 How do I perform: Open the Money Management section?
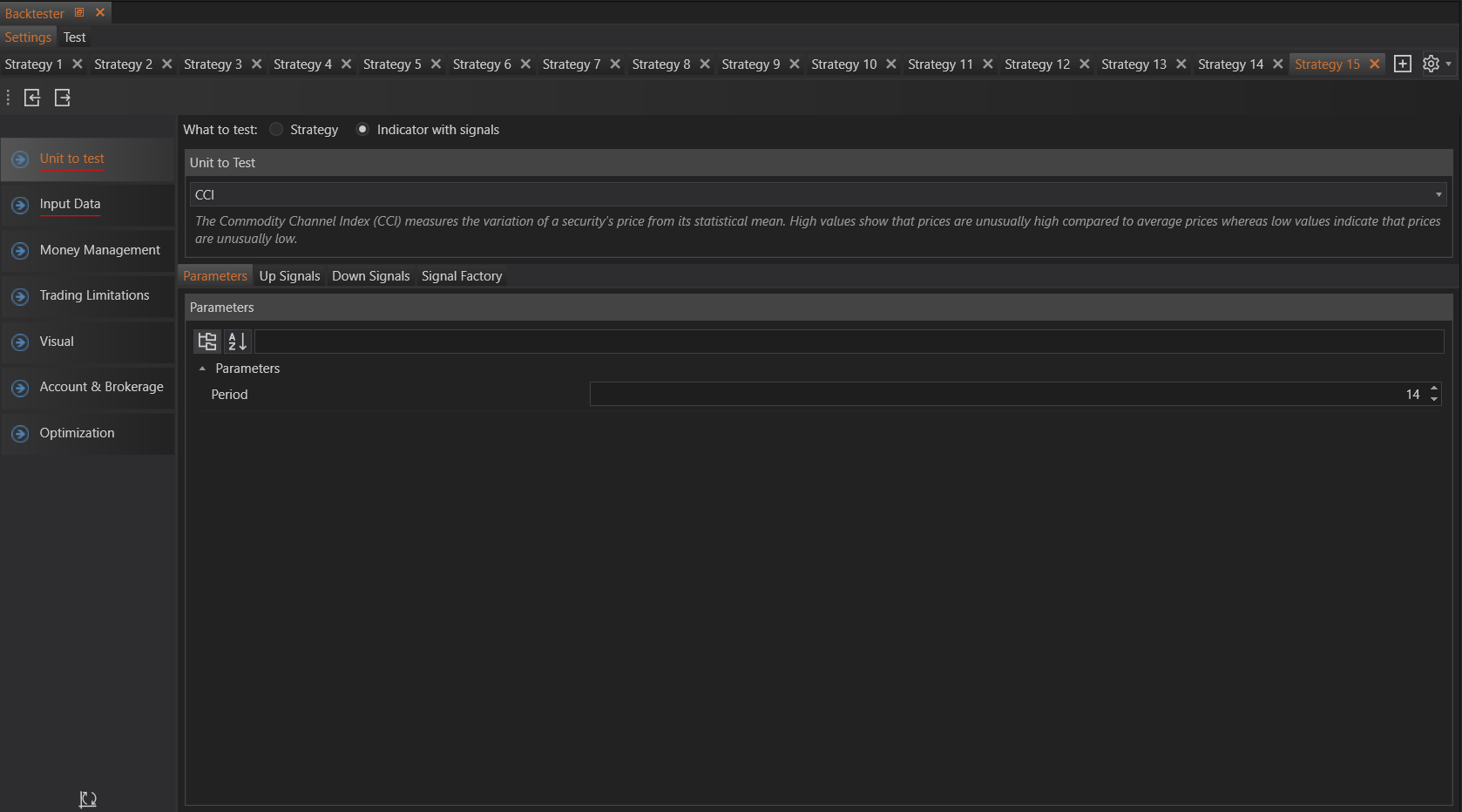pyautogui.click(x=99, y=250)
